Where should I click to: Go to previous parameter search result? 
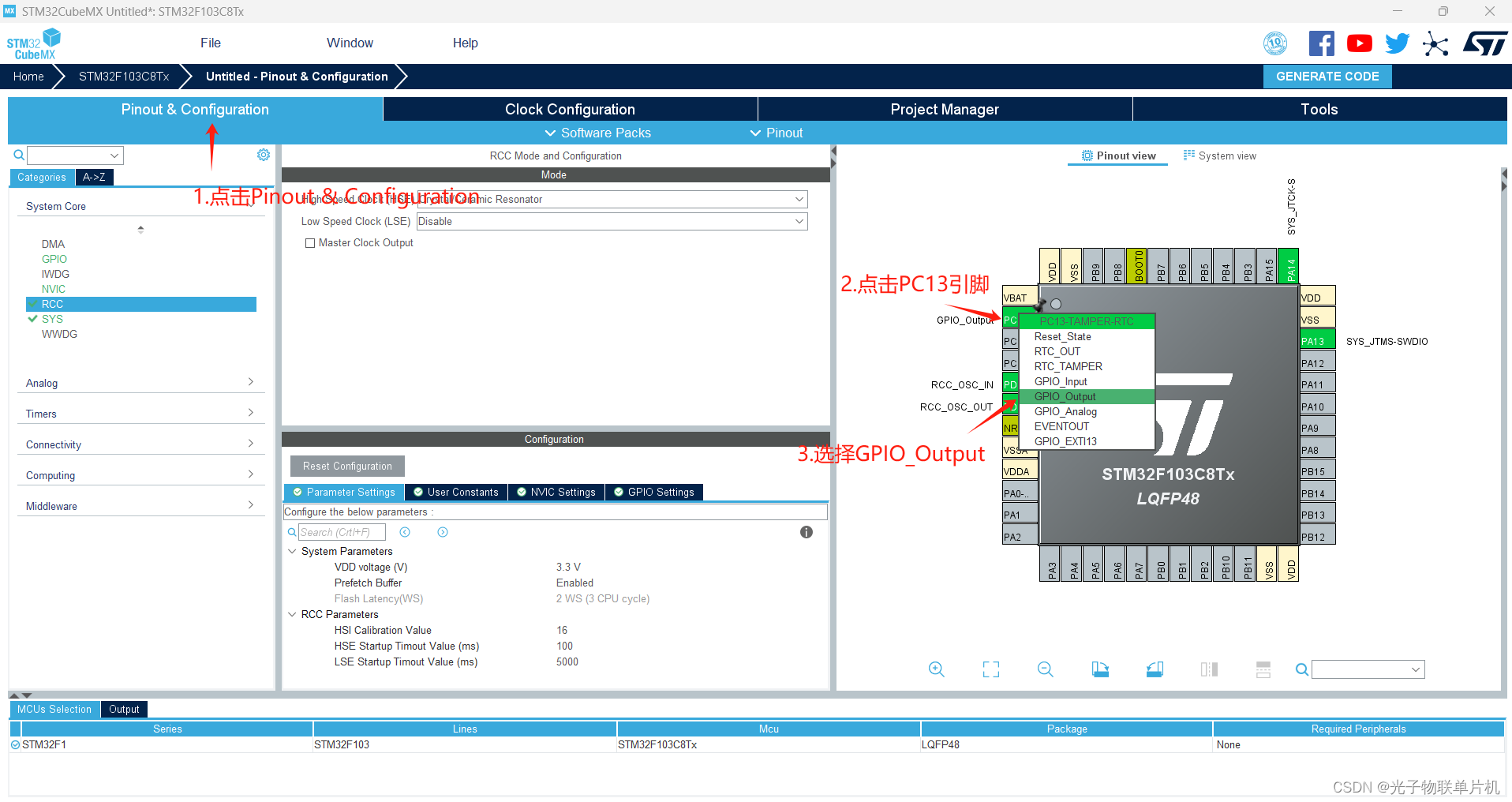(405, 532)
